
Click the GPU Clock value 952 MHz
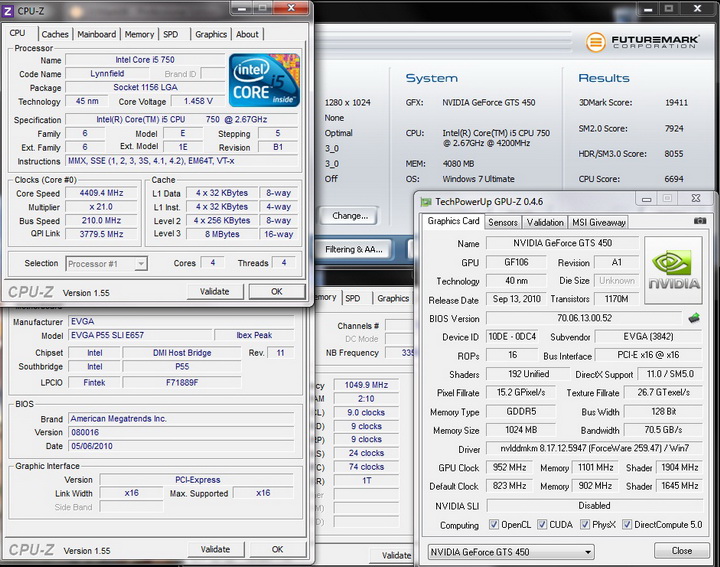510,467
